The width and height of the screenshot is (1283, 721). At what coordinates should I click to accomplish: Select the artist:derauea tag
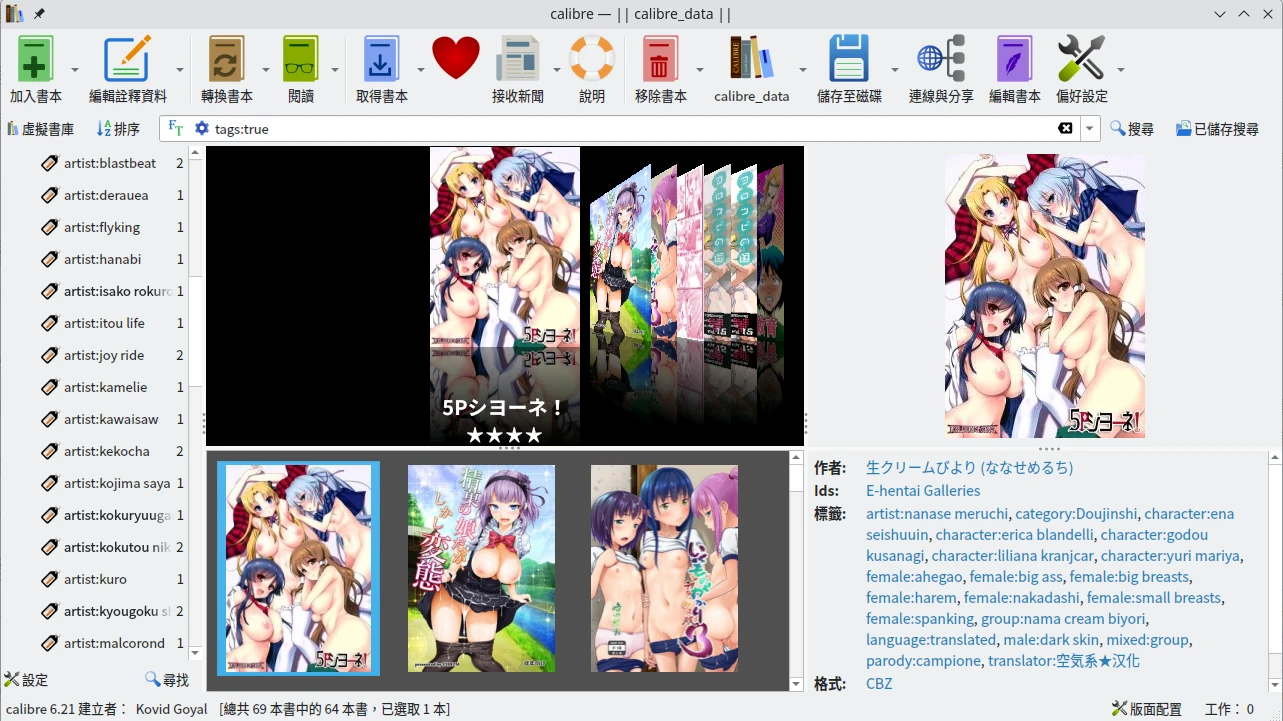coord(106,195)
